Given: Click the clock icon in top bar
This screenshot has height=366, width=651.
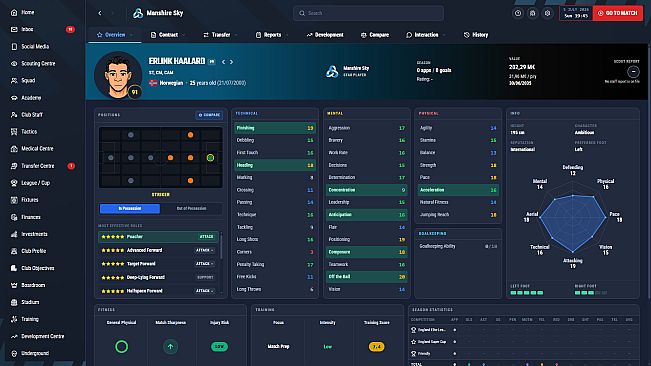Looking at the screenshot, I should (518, 13).
